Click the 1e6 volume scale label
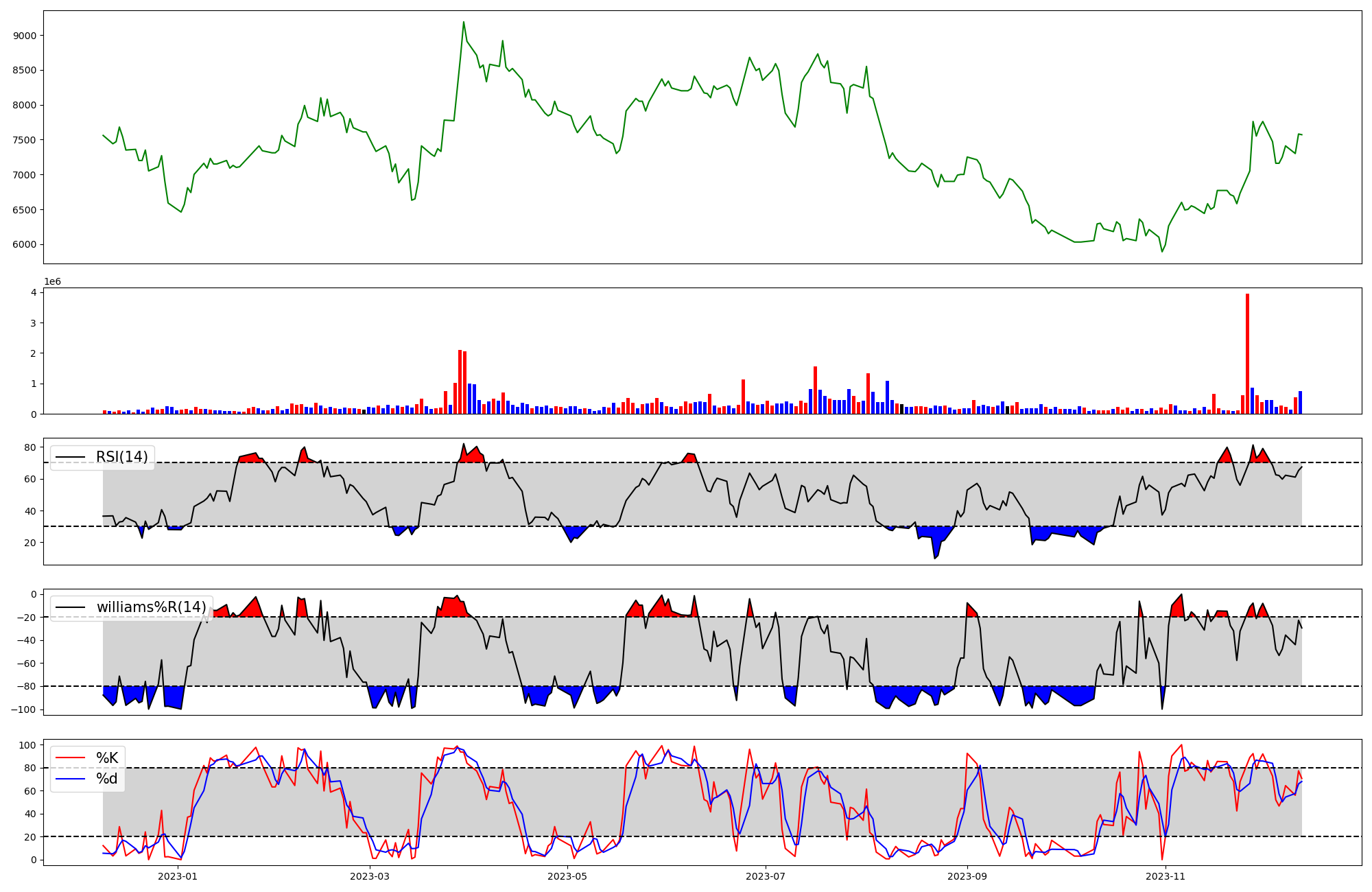 pyautogui.click(x=52, y=281)
